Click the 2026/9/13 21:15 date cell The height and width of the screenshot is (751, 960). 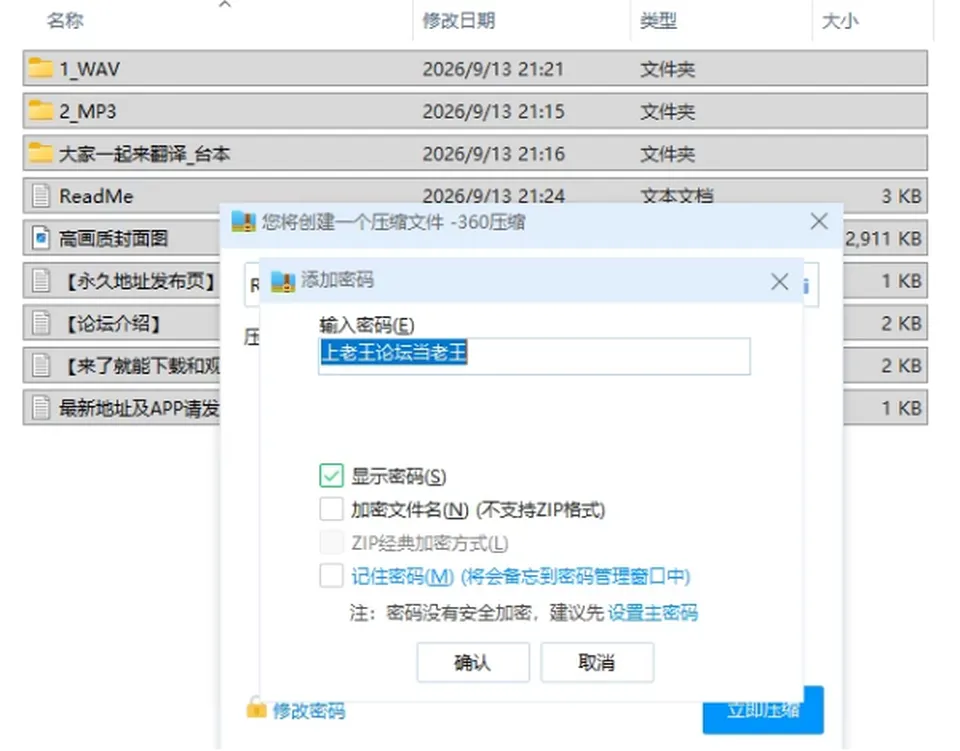coord(493,111)
